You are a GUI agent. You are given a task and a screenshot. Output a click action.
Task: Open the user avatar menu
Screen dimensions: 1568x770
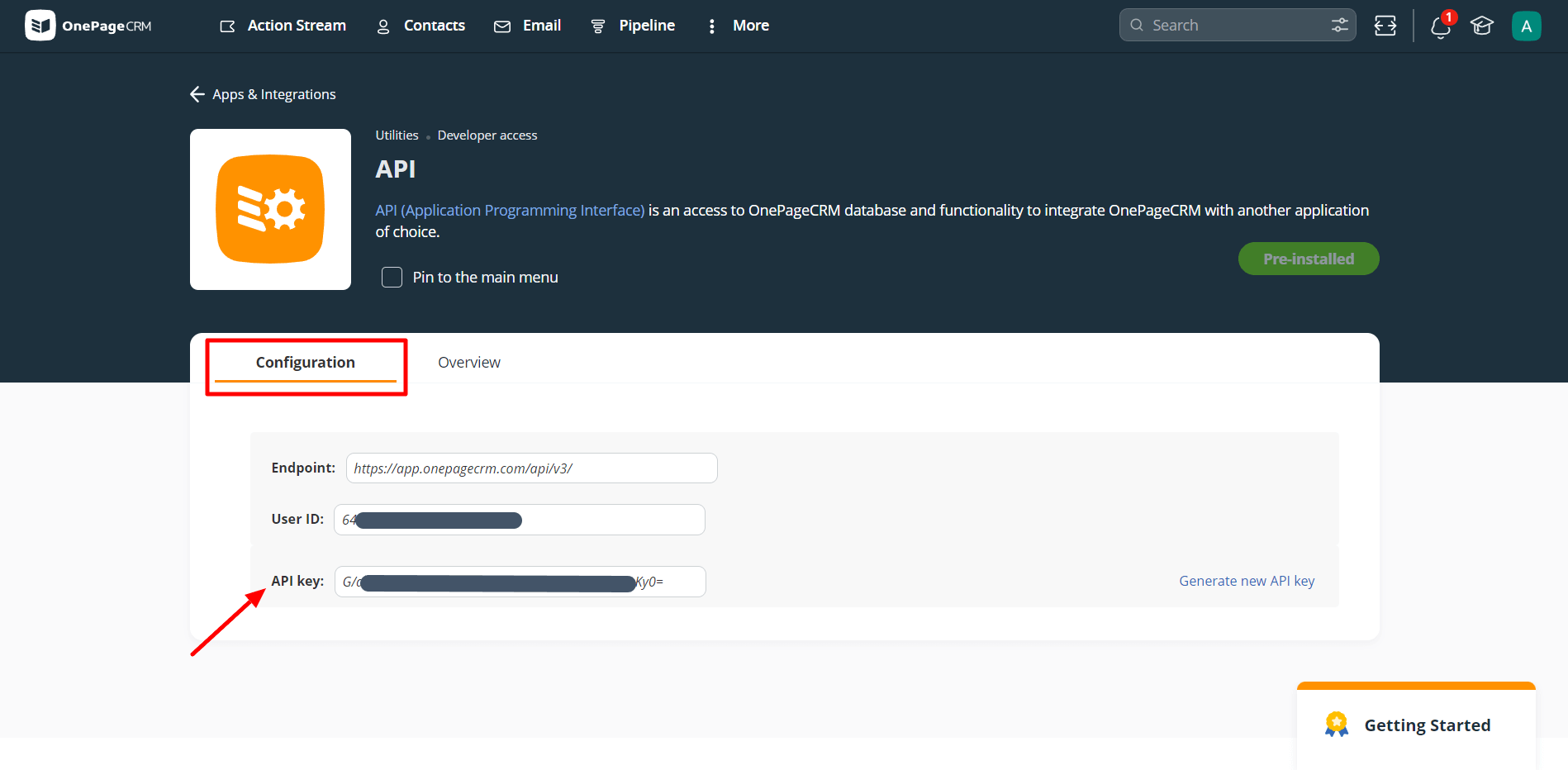pyautogui.click(x=1525, y=26)
